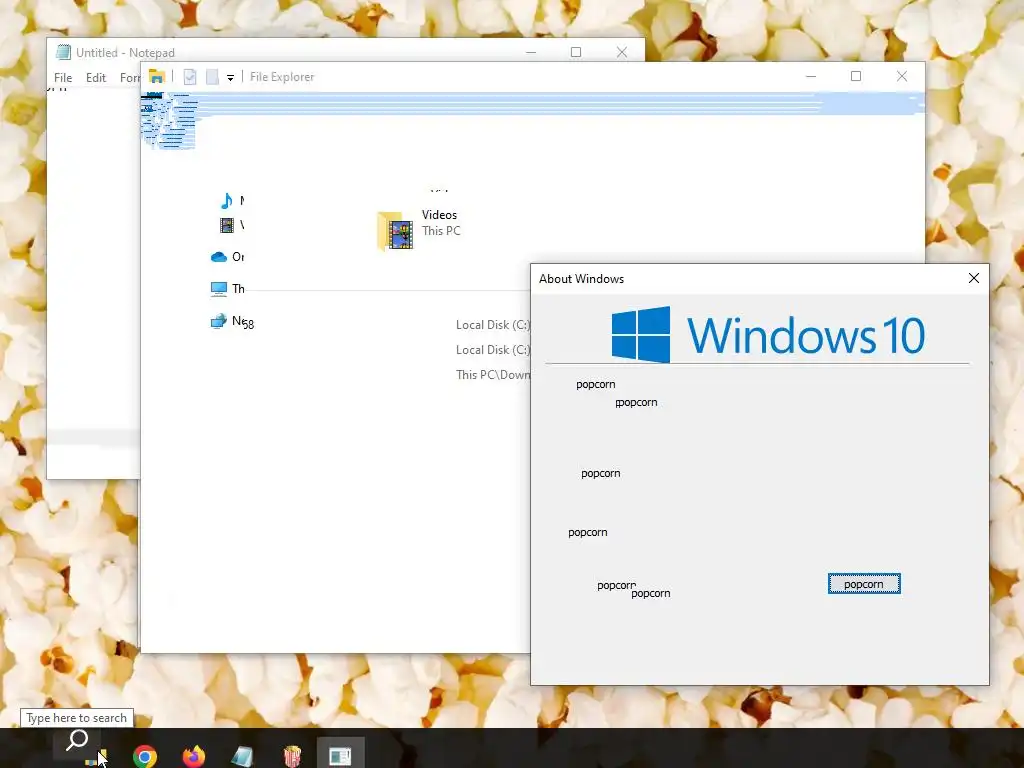
Task: Click the New folder icon in File Explorer toolbar
Action: click(212, 77)
